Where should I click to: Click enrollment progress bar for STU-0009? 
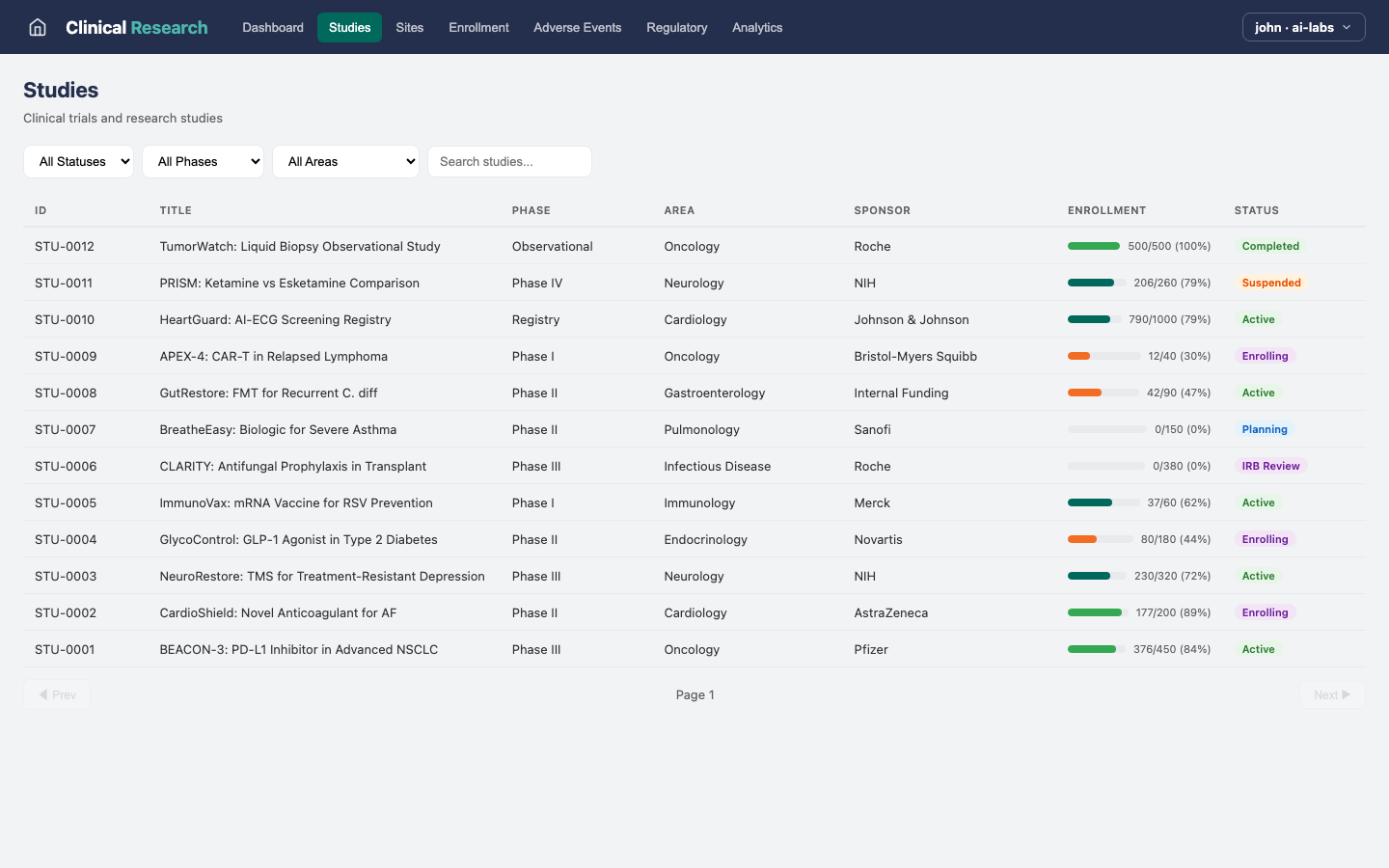pyautogui.click(x=1103, y=357)
